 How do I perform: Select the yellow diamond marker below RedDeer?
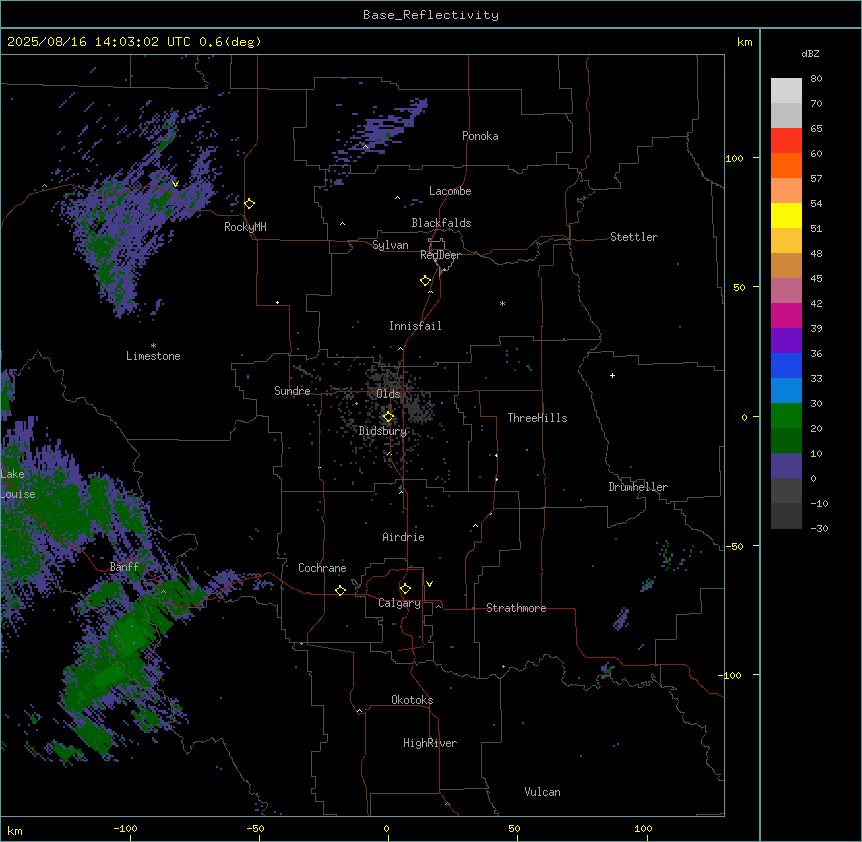[426, 281]
